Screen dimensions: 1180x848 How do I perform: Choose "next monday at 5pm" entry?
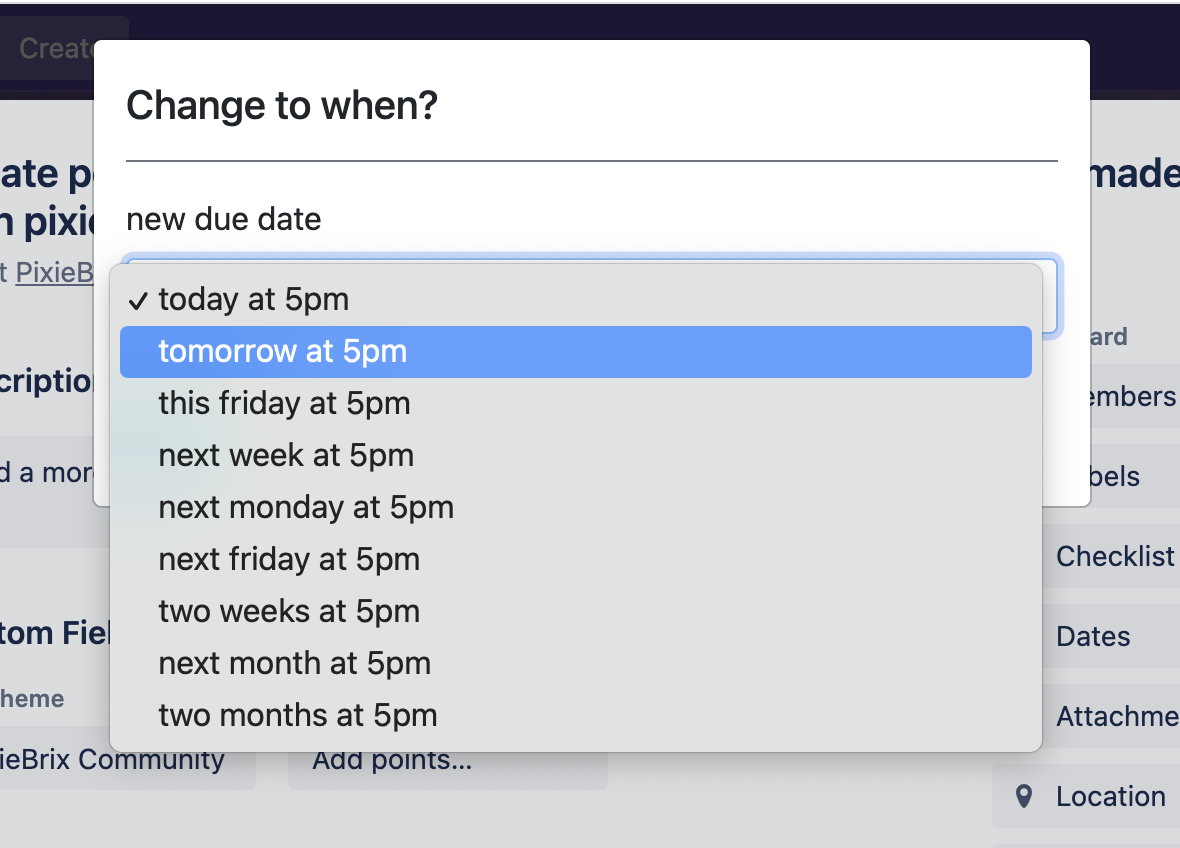click(306, 507)
